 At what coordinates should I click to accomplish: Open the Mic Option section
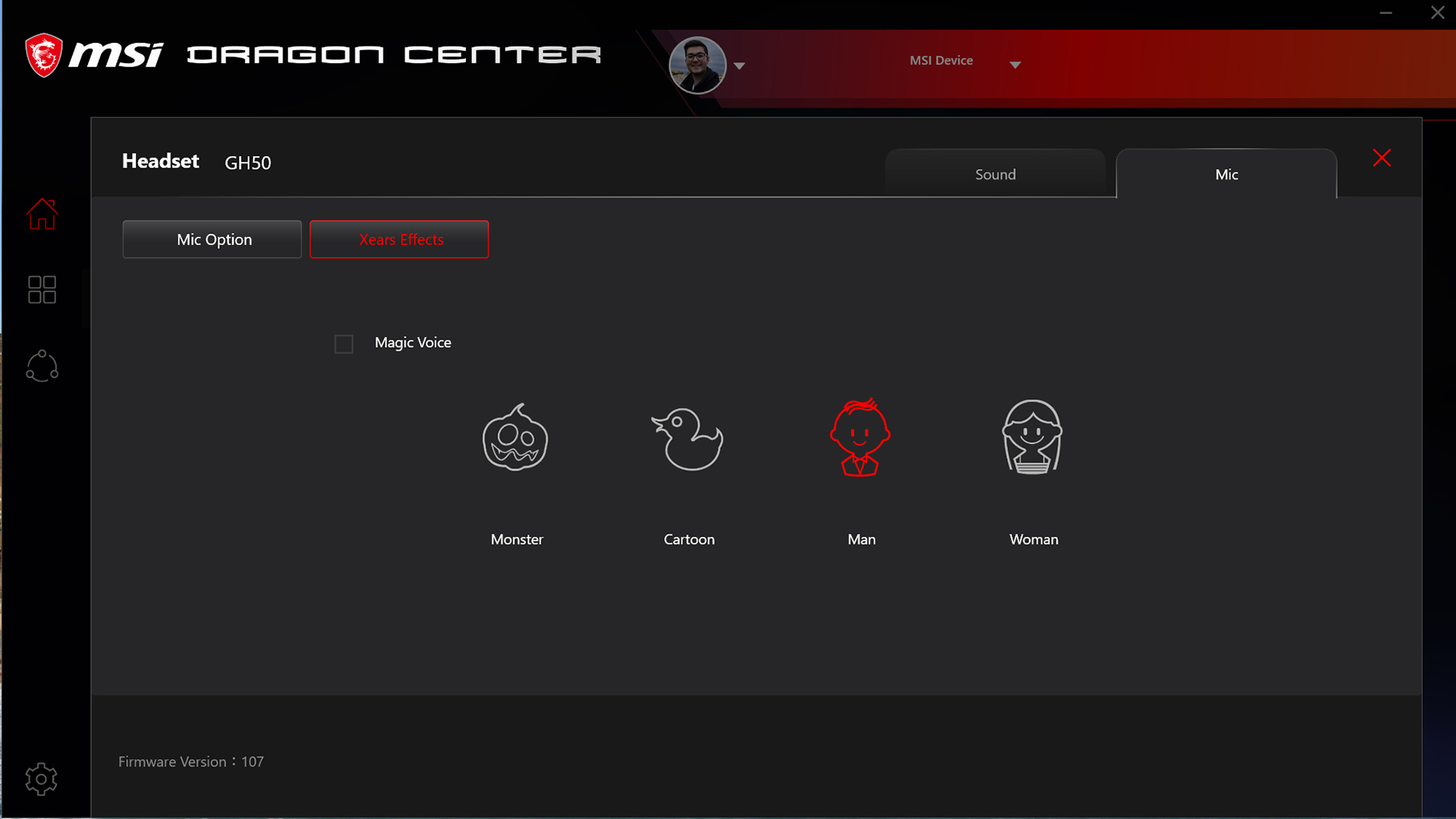[212, 239]
